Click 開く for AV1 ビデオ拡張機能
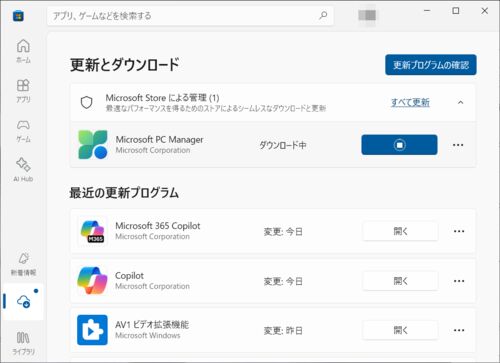This screenshot has height=363, width=500. [400, 330]
